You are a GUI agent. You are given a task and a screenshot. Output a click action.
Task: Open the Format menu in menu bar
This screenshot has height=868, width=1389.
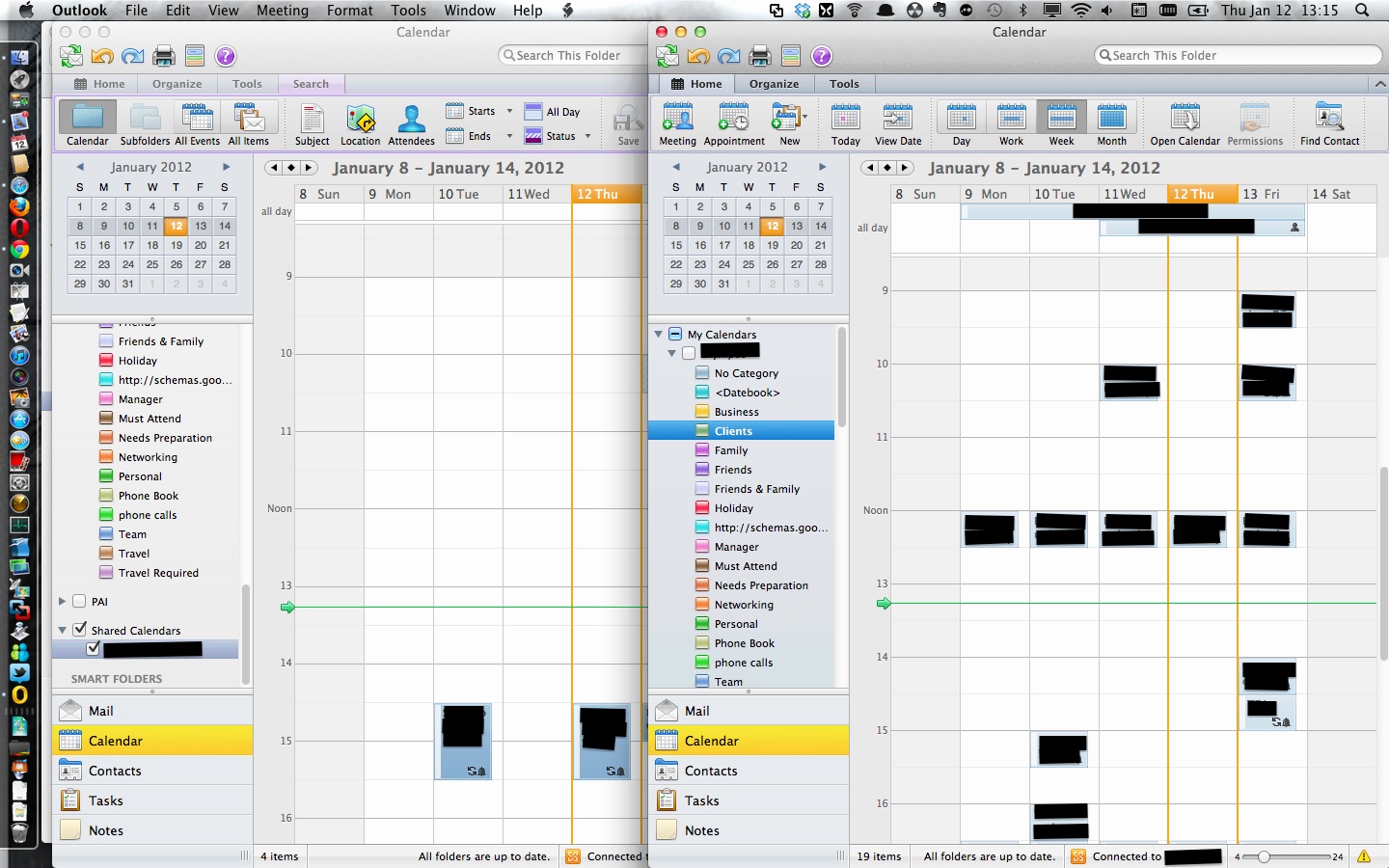pos(350,11)
